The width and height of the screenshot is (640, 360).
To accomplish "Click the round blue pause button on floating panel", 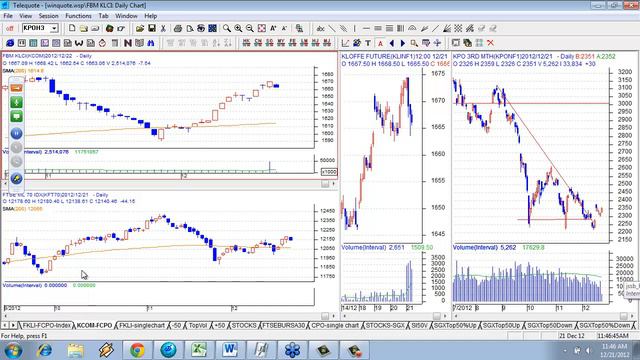I will [x=16, y=133].
